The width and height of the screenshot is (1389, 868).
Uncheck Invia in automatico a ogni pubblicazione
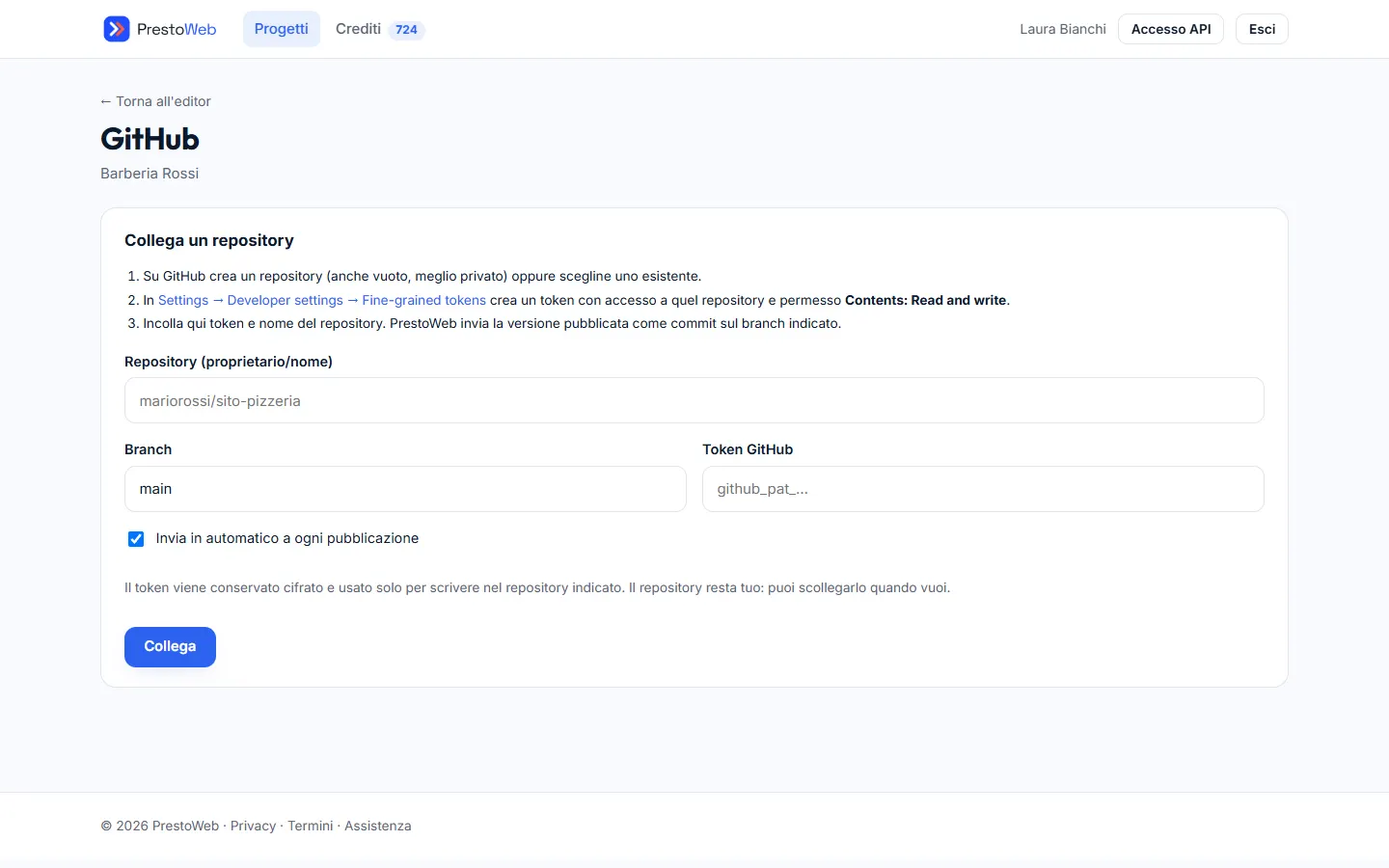pos(136,539)
